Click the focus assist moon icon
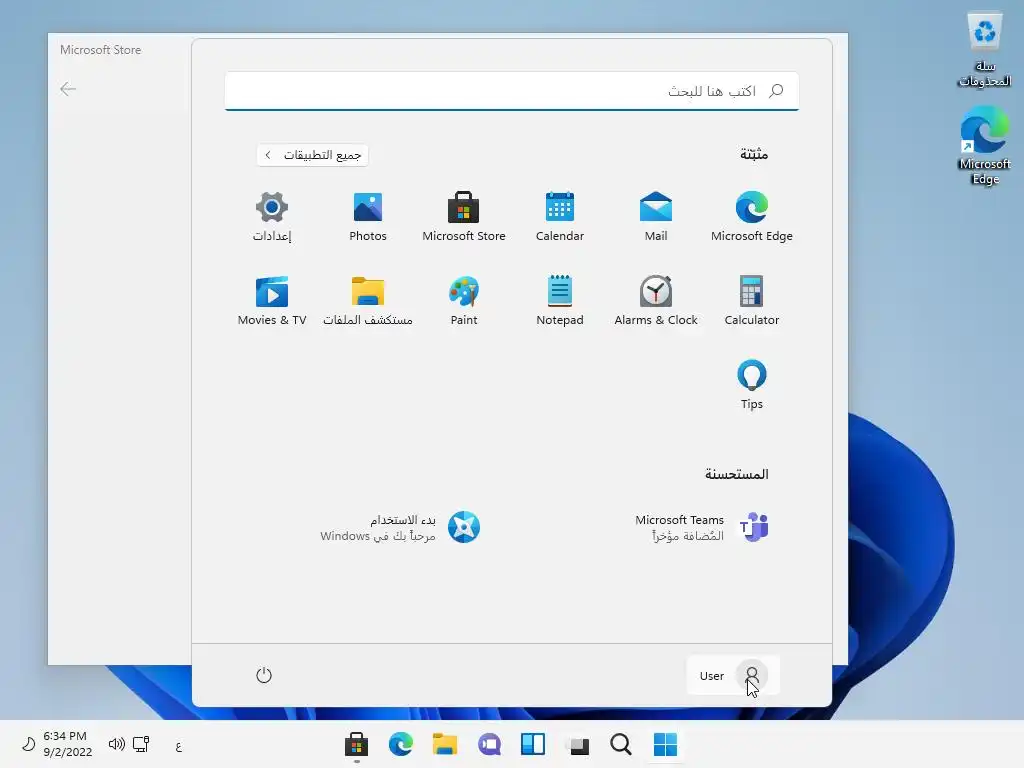Viewport: 1024px width, 768px height. (28, 744)
